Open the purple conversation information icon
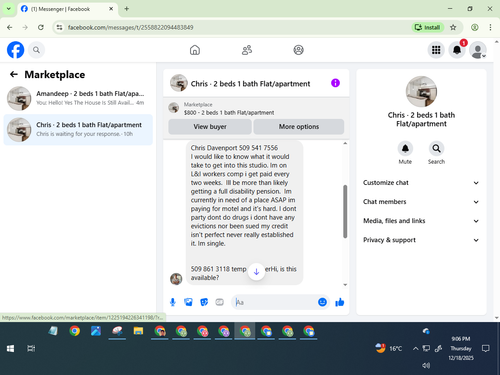 (335, 83)
